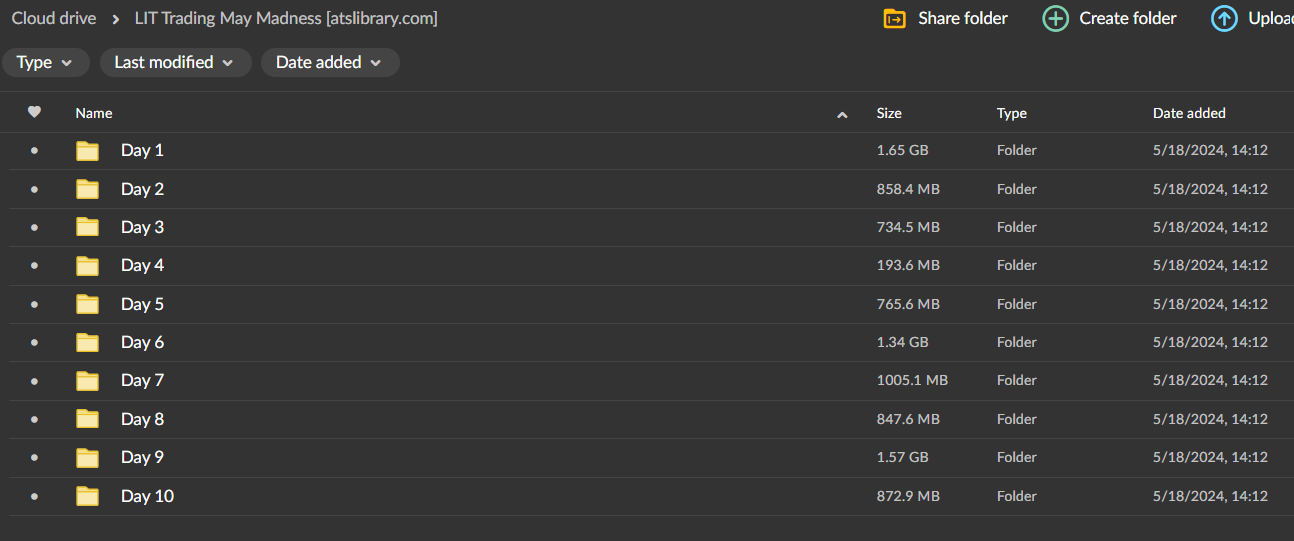The width and height of the screenshot is (1294, 541).
Task: Open the Type filter dropdown
Action: point(45,62)
